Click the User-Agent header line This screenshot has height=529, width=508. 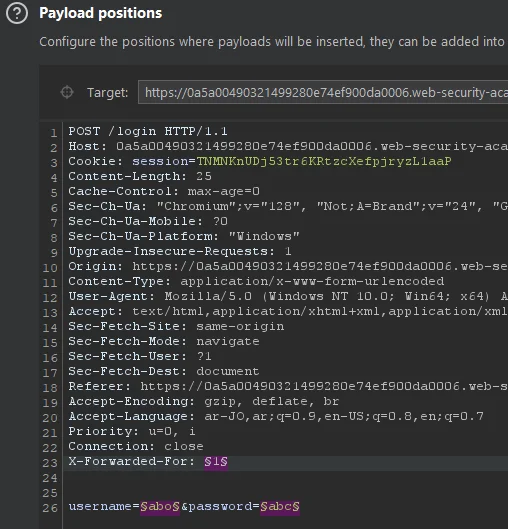(288, 296)
